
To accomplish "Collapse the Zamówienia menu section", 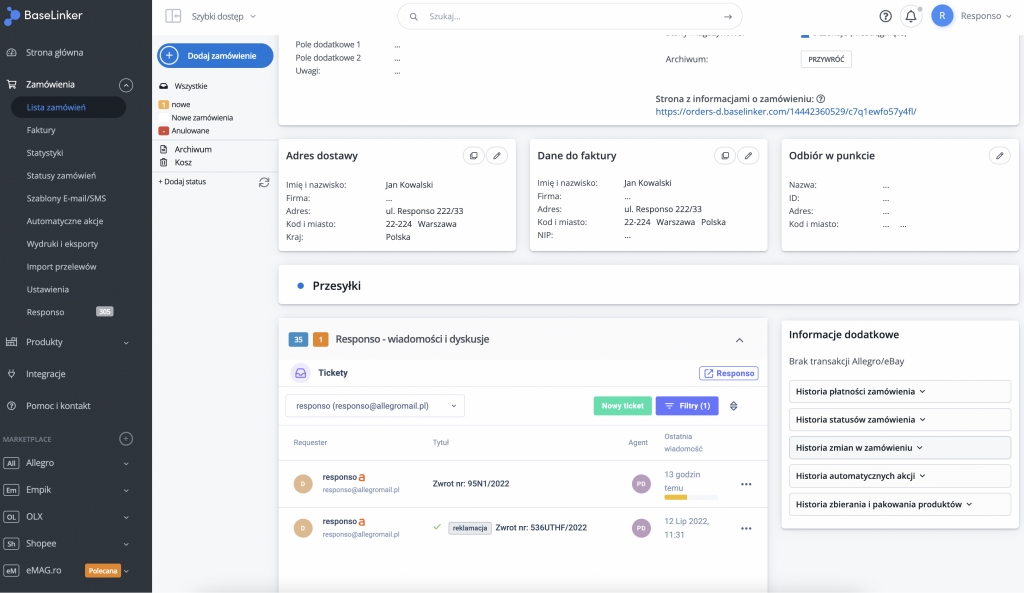I will [x=126, y=85].
